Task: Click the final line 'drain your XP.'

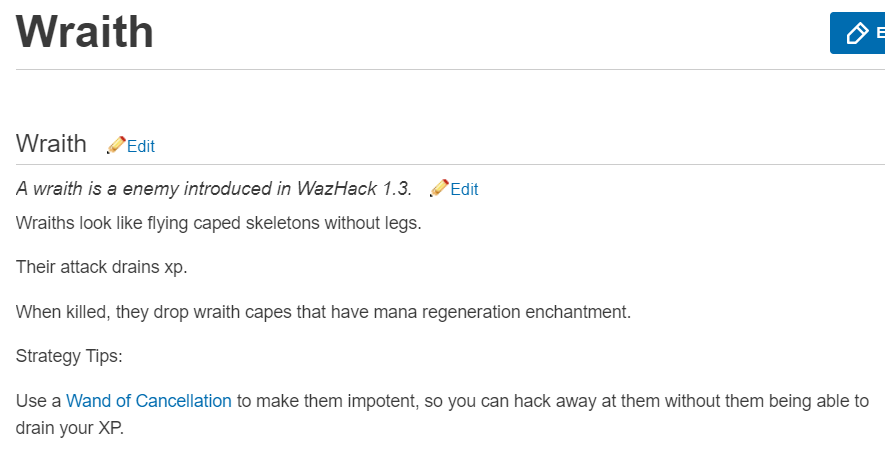Action: click(x=70, y=427)
